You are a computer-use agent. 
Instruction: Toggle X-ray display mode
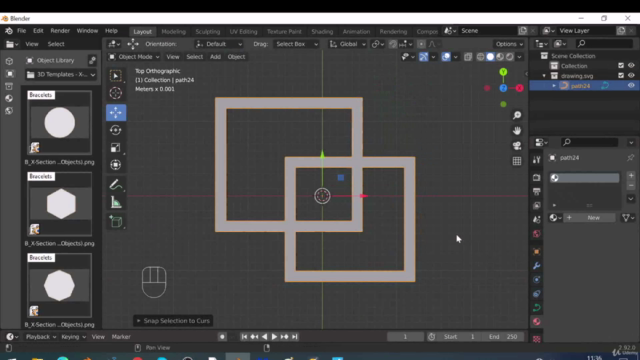pos(468,57)
